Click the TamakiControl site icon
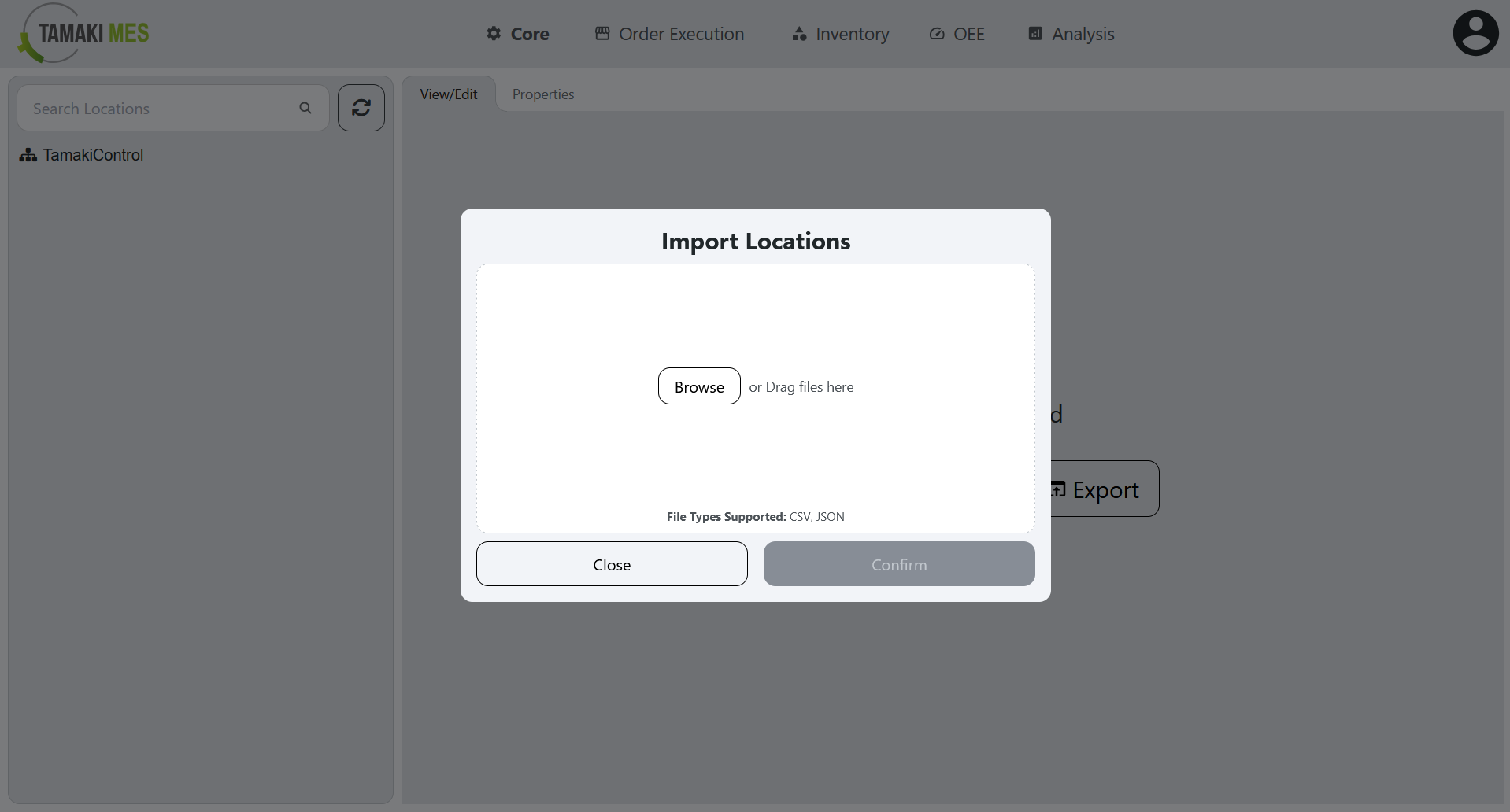This screenshot has width=1510, height=812. tap(28, 155)
